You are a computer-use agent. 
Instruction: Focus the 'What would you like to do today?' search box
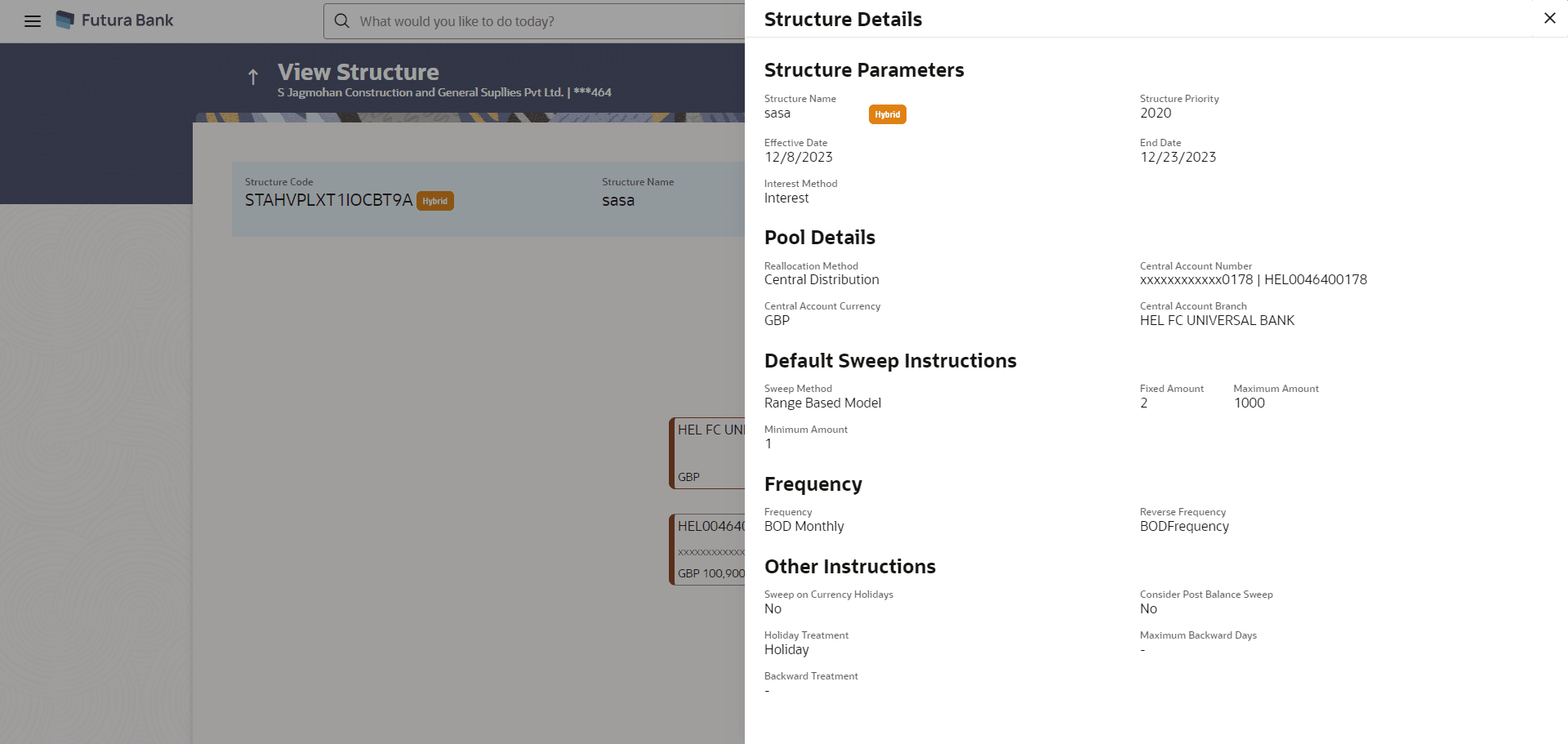click(539, 21)
